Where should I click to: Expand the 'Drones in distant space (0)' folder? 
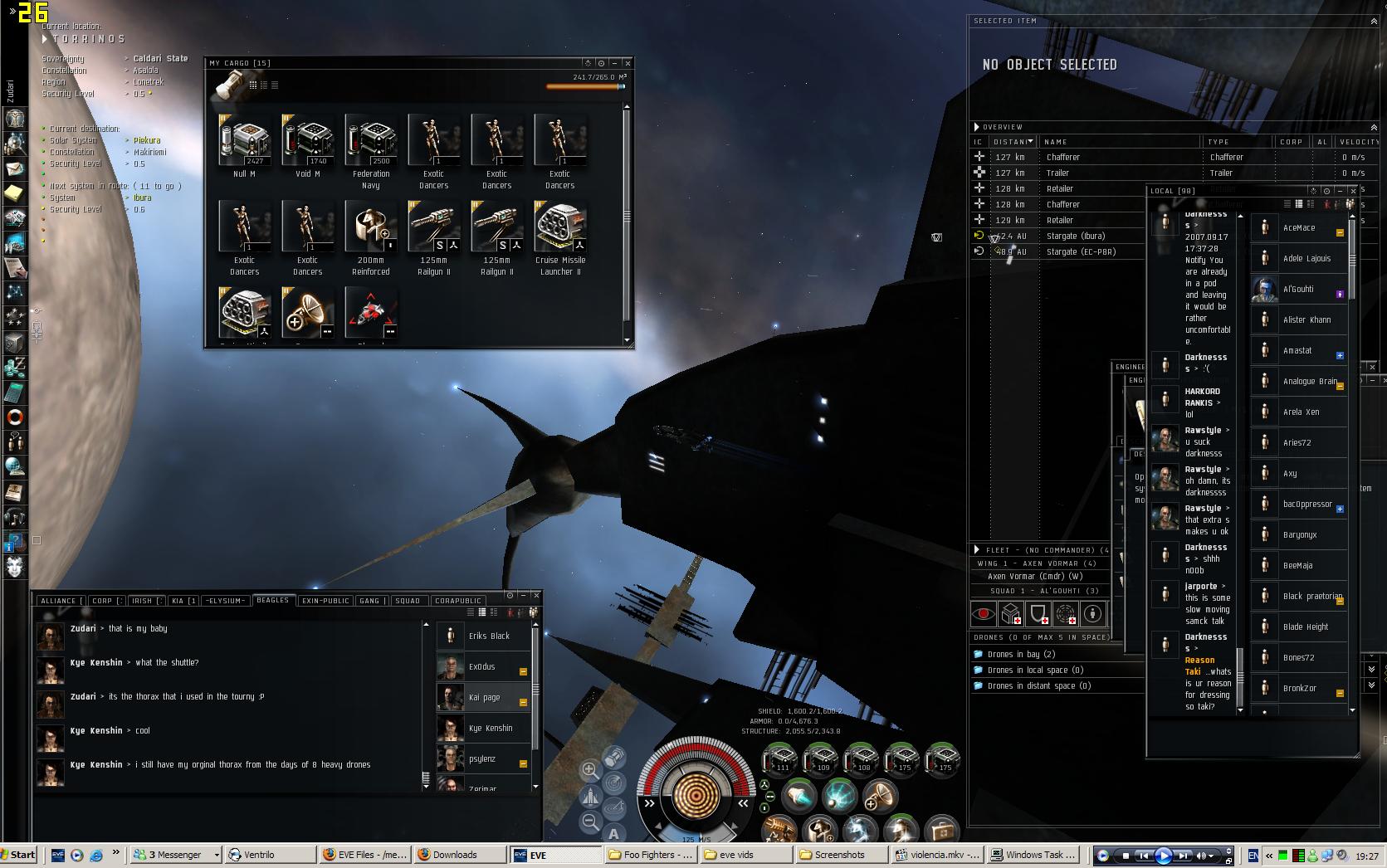979,685
